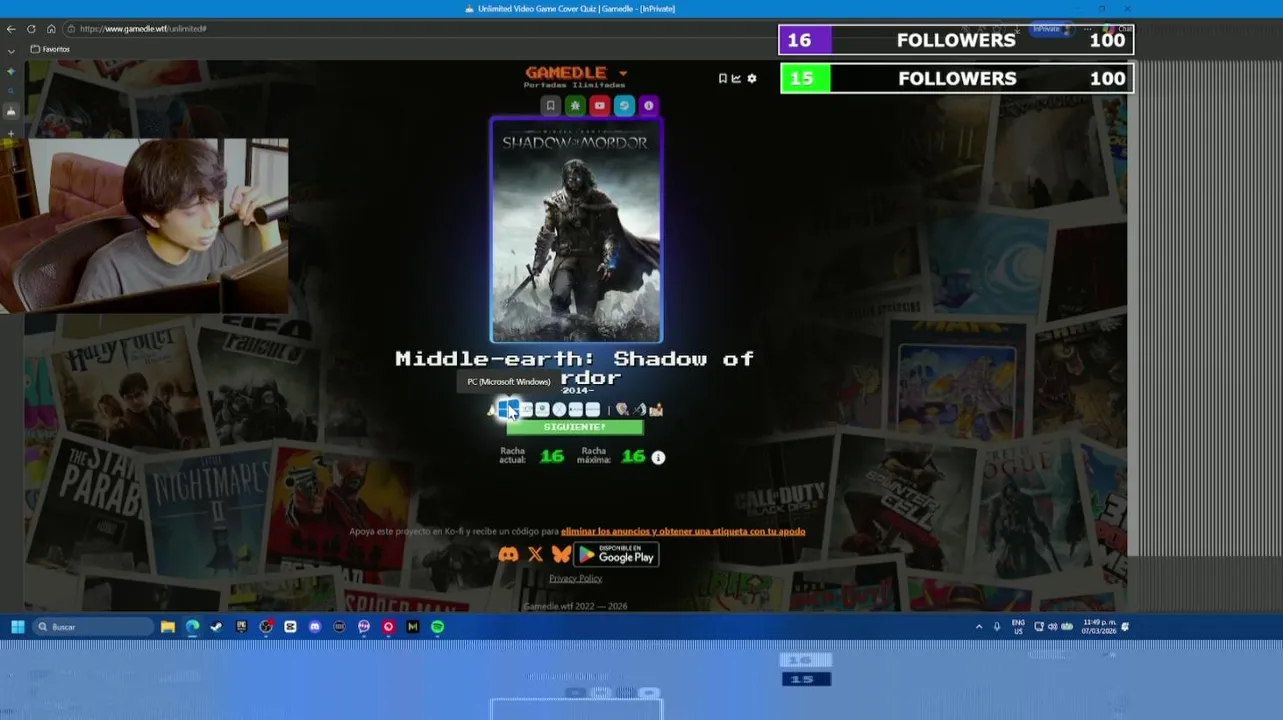The height and width of the screenshot is (720, 1283).
Task: Open the Favoritos bookmarks folder
Action: (x=50, y=49)
